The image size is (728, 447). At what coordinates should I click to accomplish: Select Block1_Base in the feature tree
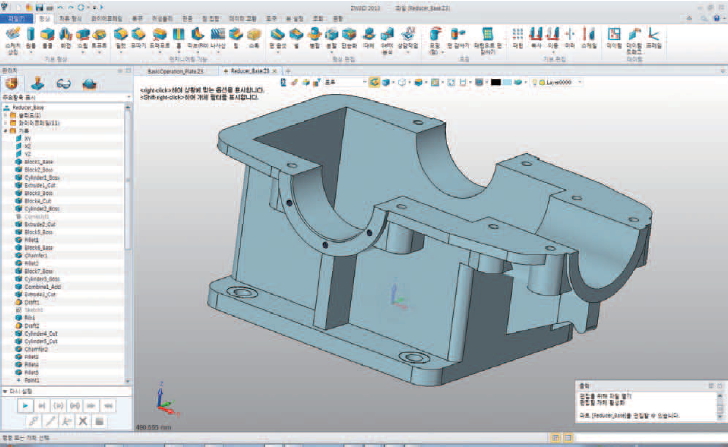click(x=39, y=162)
